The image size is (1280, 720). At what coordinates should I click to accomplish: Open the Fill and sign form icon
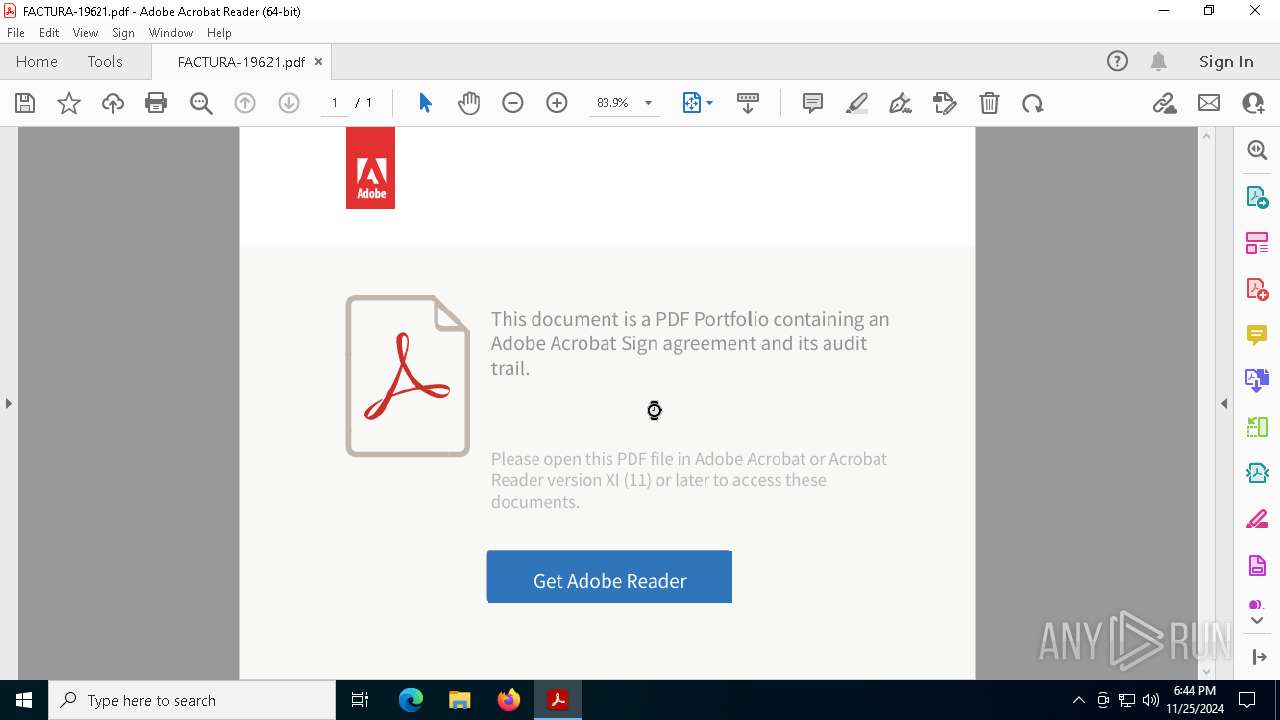click(x=945, y=103)
